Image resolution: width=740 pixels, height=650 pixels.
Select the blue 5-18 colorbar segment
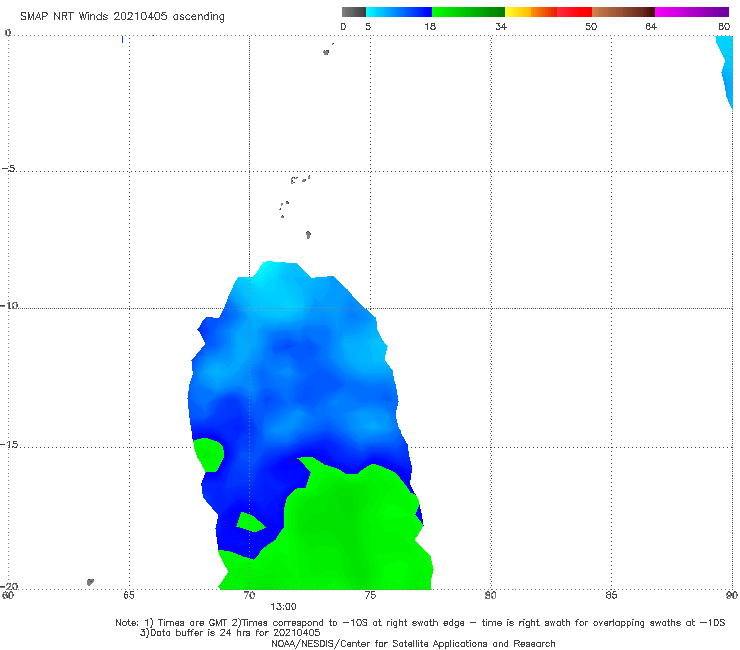coord(399,12)
